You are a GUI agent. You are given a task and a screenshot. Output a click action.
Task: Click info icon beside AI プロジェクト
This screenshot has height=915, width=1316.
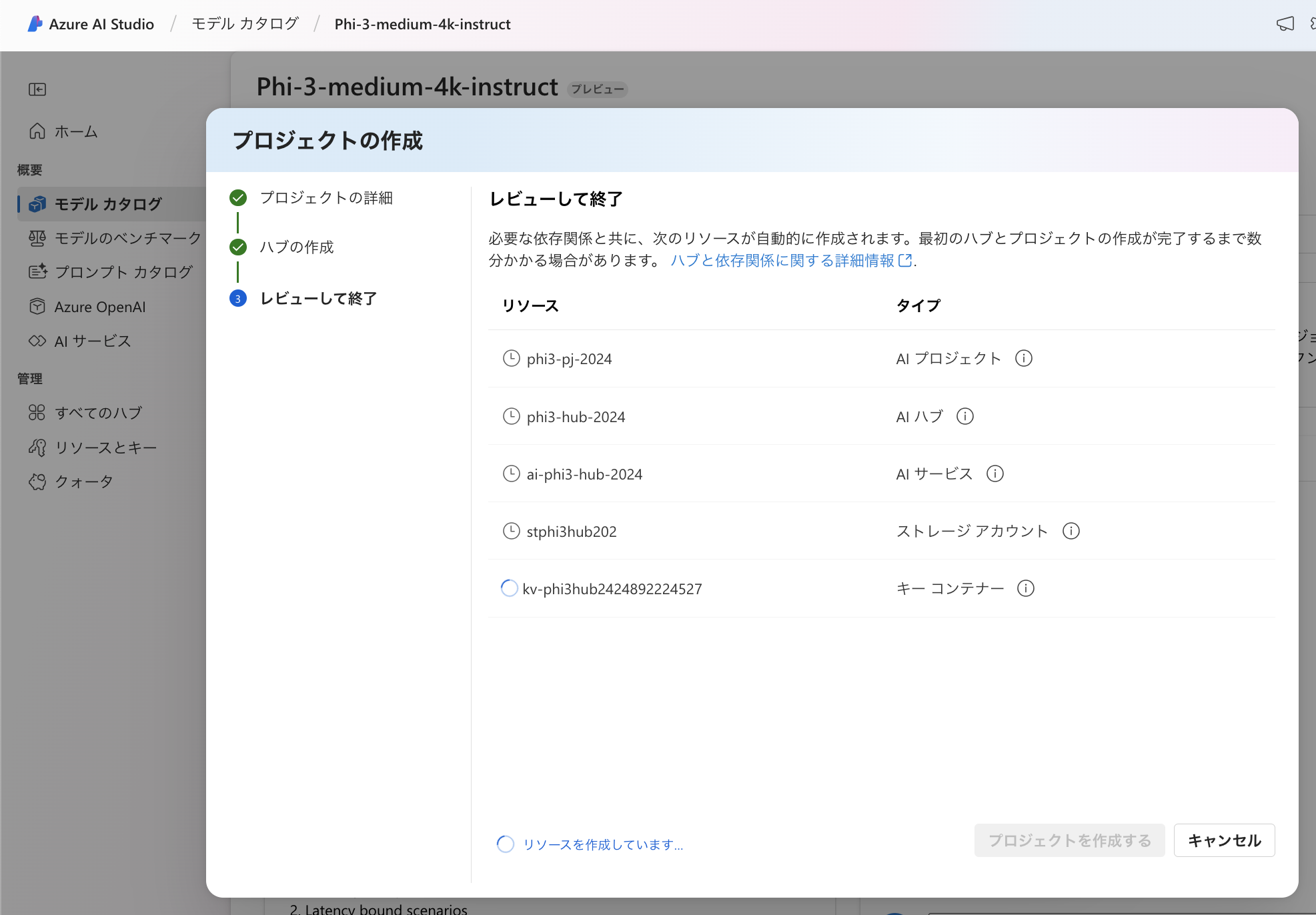coord(1024,359)
